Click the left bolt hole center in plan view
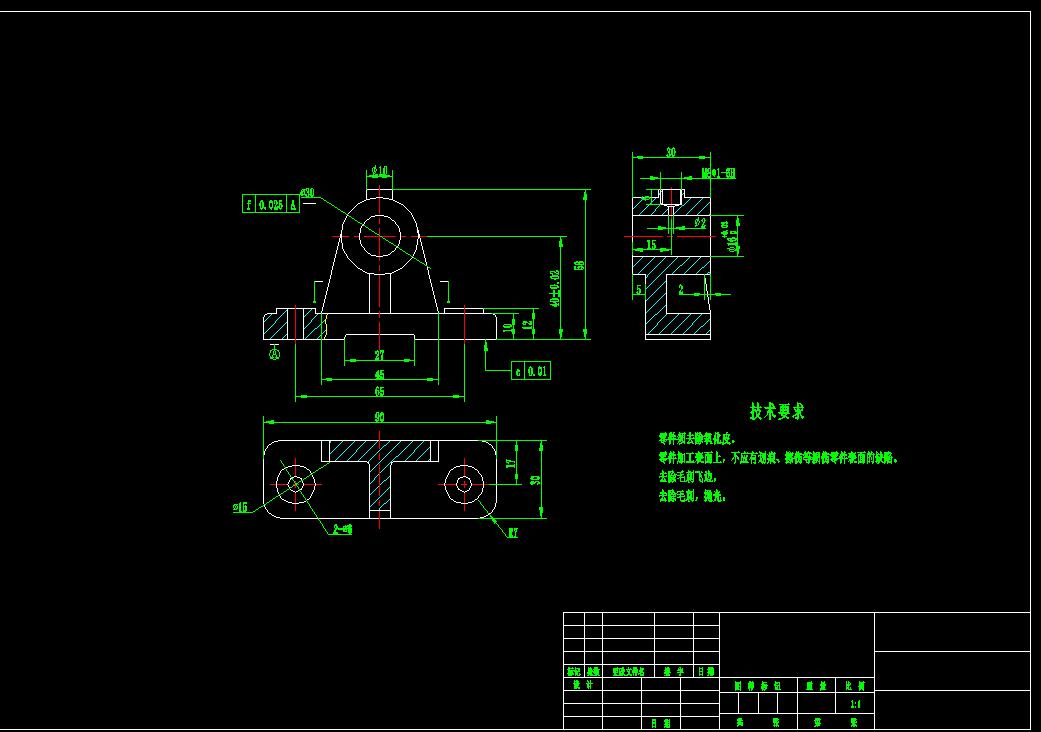Image resolution: width=1041 pixels, height=732 pixels. (295, 484)
